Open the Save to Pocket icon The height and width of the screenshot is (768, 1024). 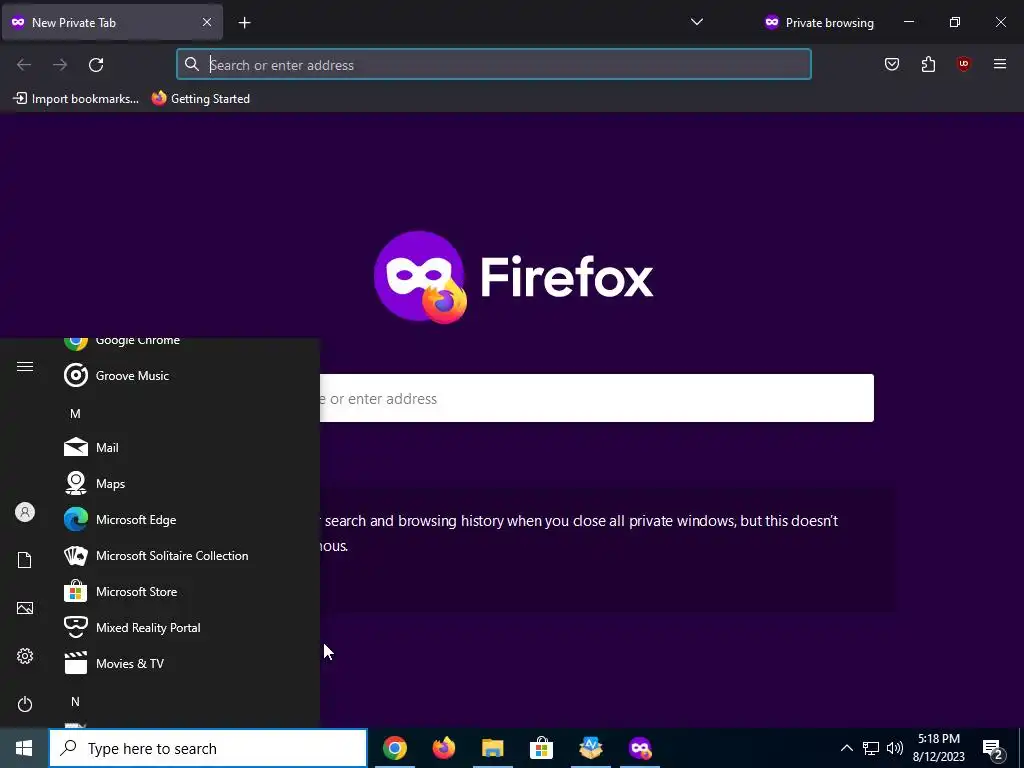click(x=891, y=64)
